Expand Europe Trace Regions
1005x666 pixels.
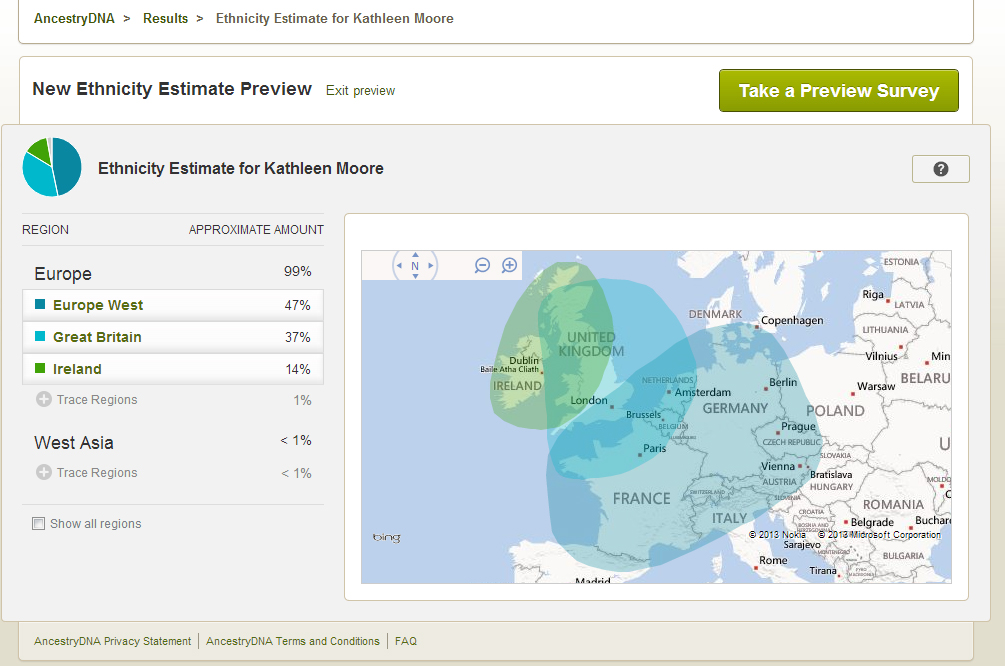44,400
